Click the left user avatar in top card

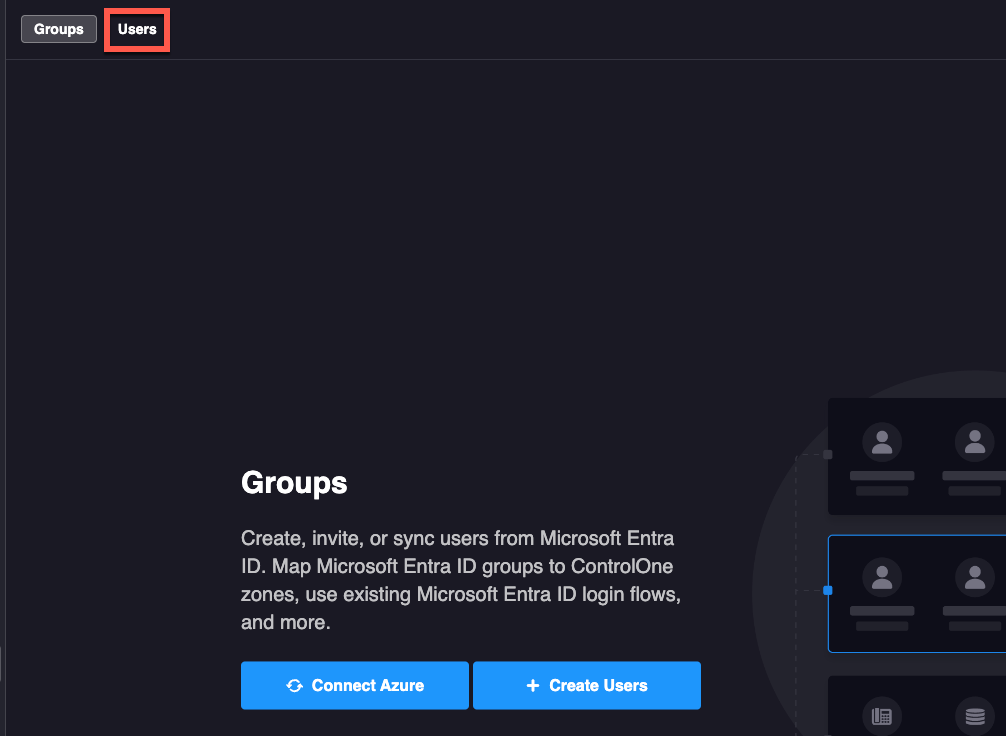click(x=882, y=441)
